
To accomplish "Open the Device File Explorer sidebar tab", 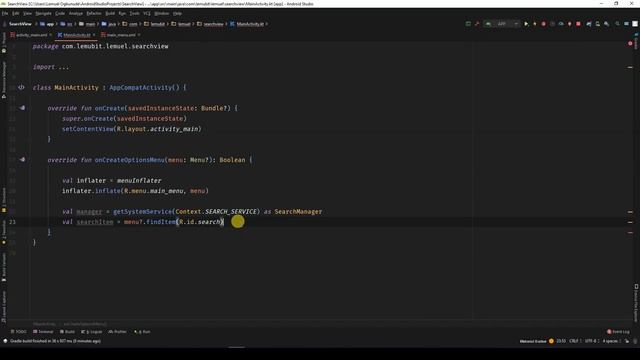I will [636, 303].
